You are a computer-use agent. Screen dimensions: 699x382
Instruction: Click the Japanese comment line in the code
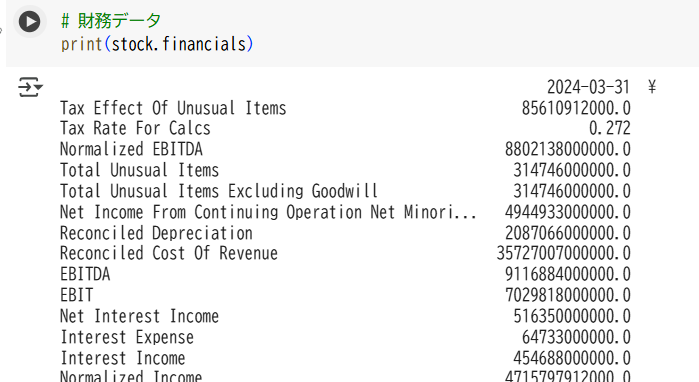tap(111, 21)
